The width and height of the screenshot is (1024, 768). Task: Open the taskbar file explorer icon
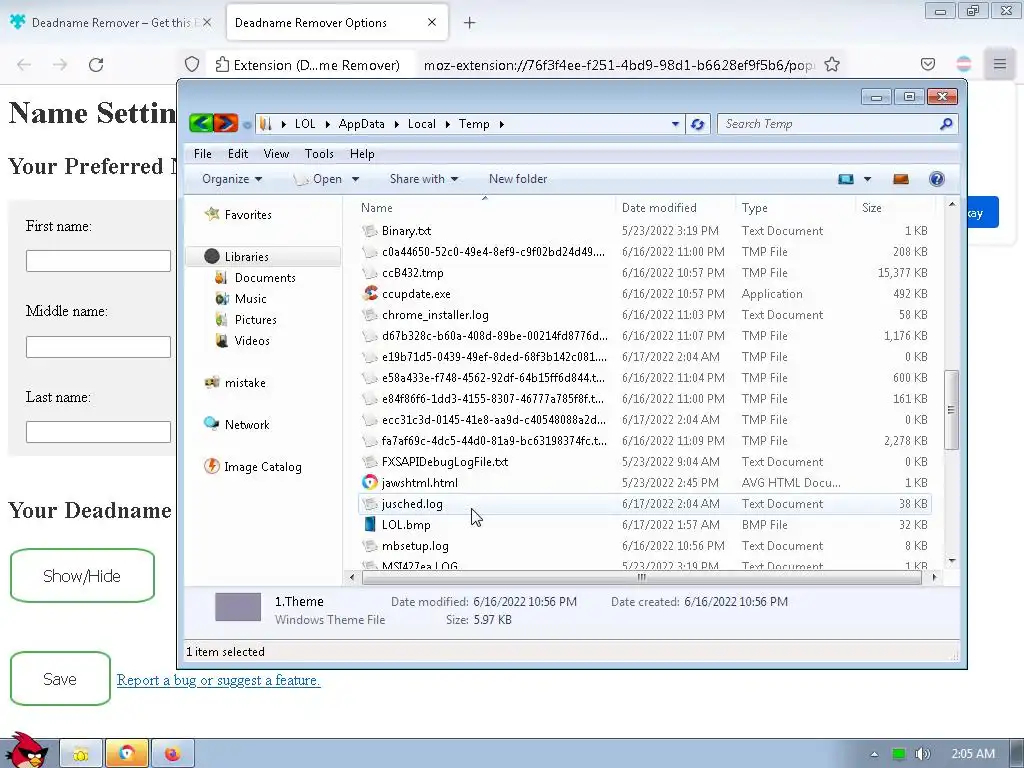pyautogui.click(x=81, y=754)
